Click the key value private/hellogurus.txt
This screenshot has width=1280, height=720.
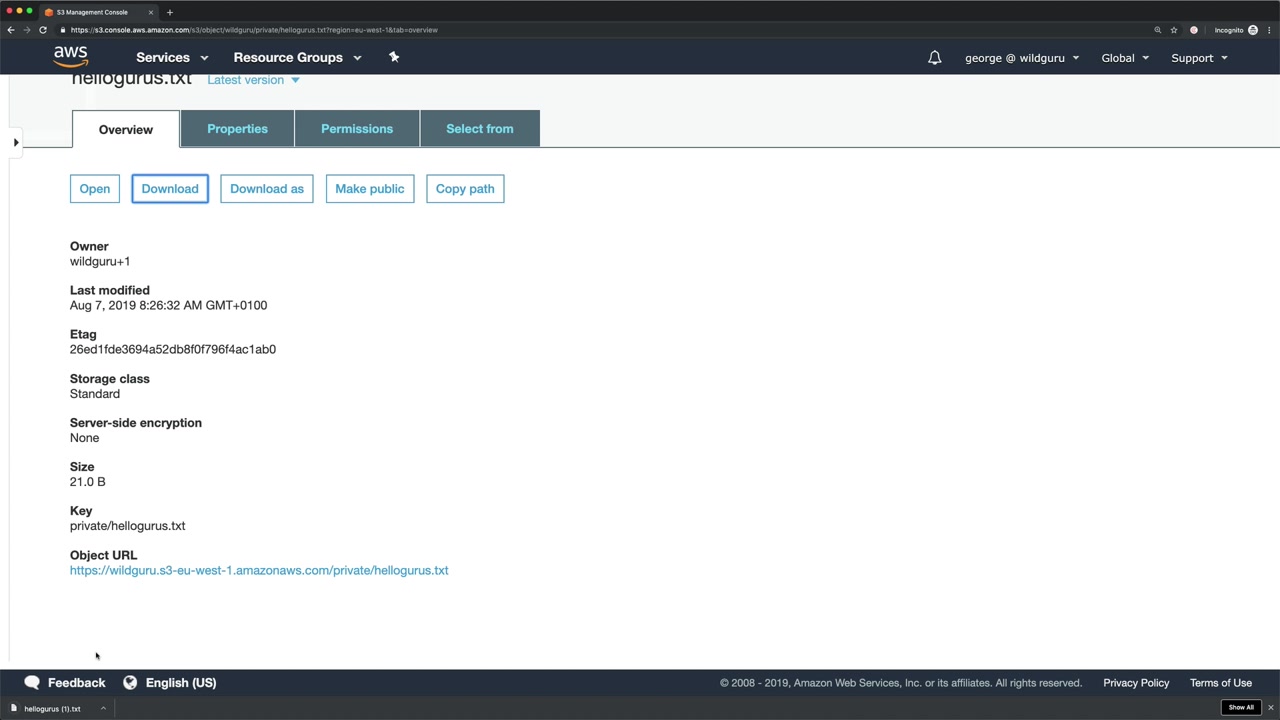pos(128,526)
